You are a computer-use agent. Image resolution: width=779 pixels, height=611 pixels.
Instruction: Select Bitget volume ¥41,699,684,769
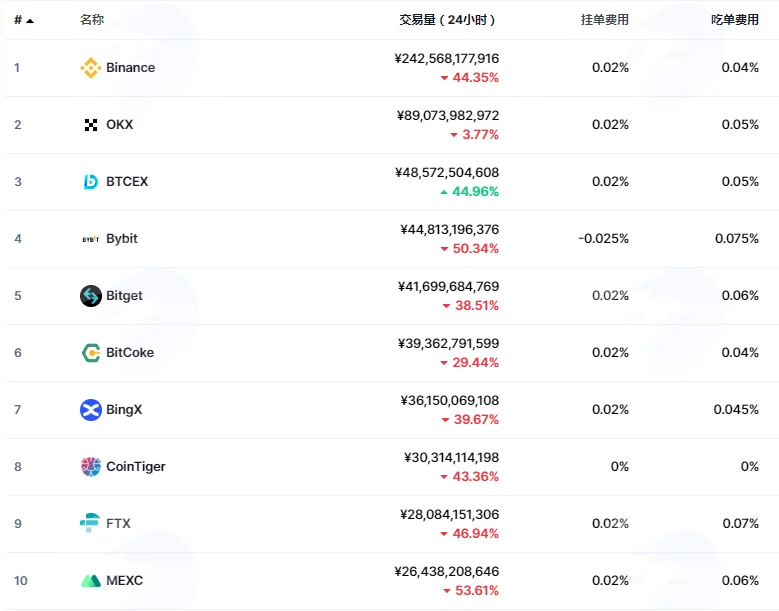(448, 287)
